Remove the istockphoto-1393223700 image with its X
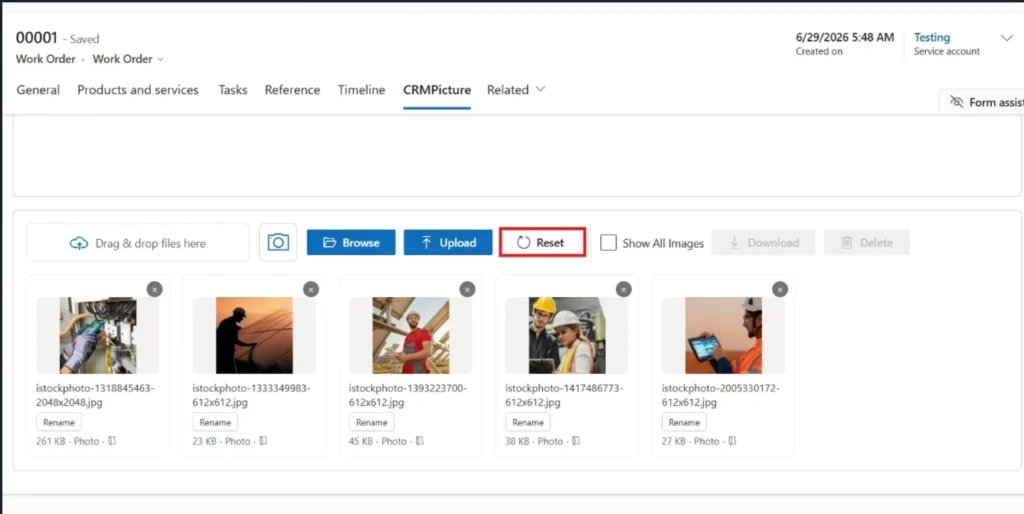 [467, 289]
